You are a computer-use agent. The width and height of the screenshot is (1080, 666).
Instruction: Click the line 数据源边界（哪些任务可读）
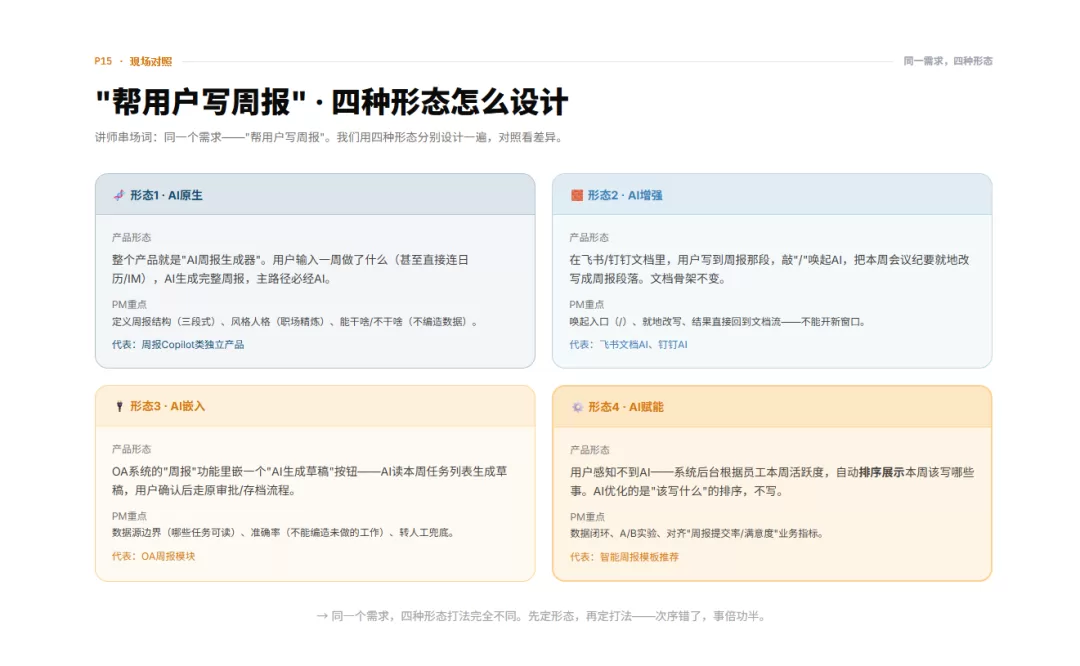click(x=284, y=532)
